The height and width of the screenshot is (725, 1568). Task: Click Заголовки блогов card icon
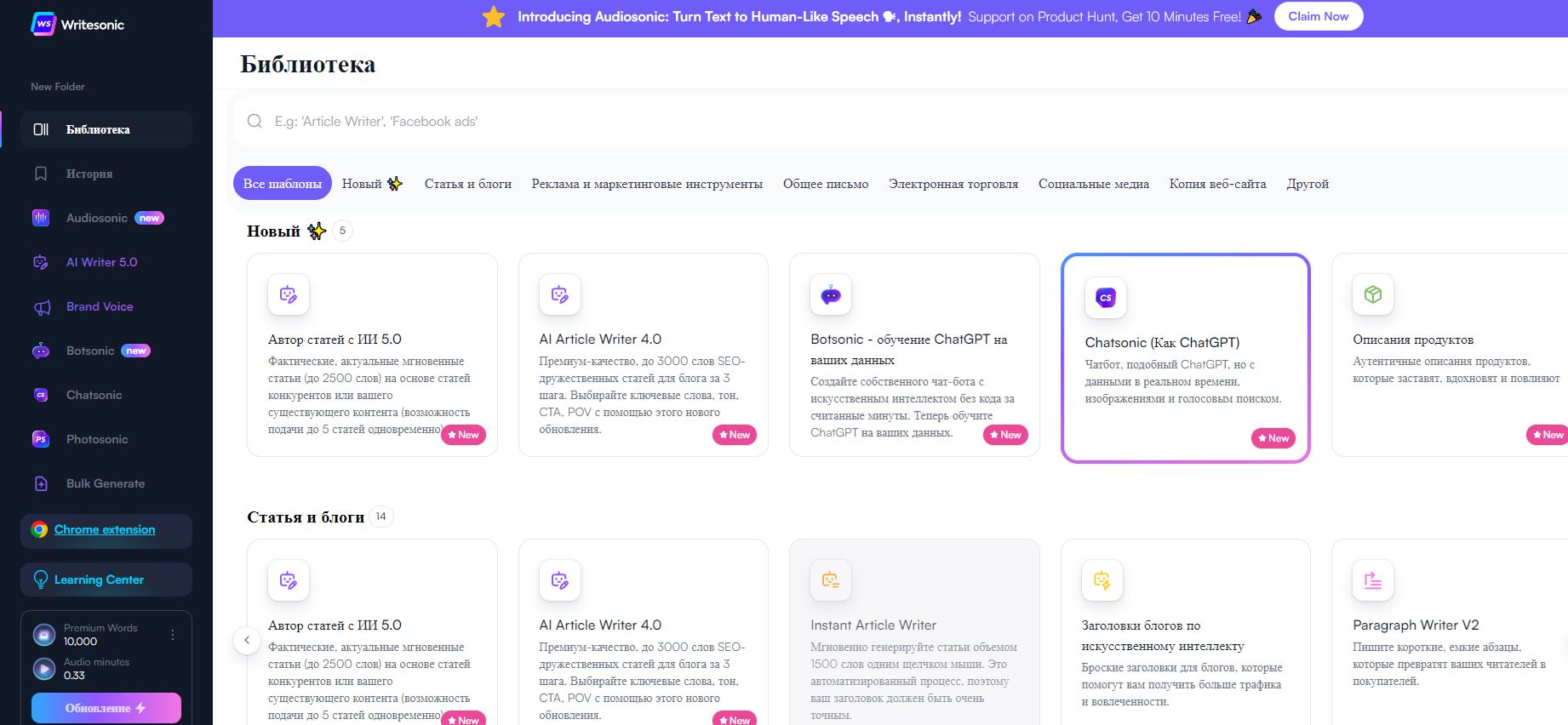[1102, 580]
